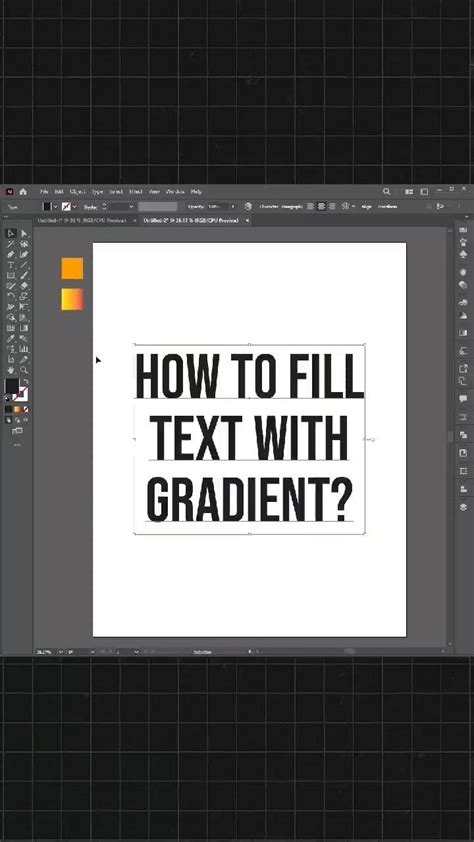
Task: Select the Rotate tool
Action: (10, 296)
